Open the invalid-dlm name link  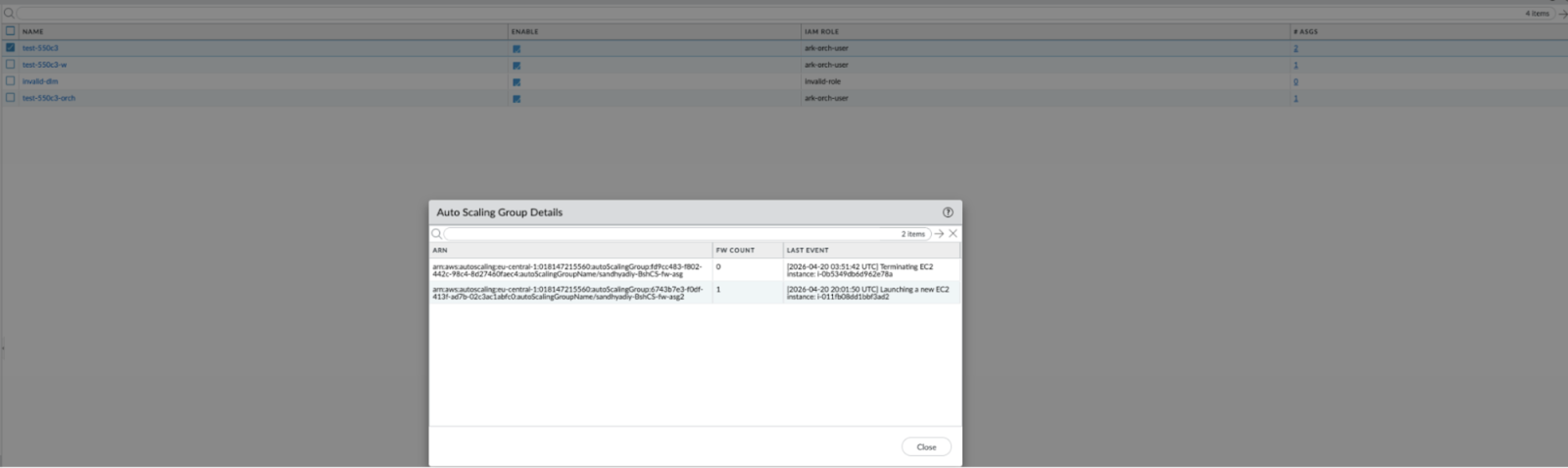point(40,81)
